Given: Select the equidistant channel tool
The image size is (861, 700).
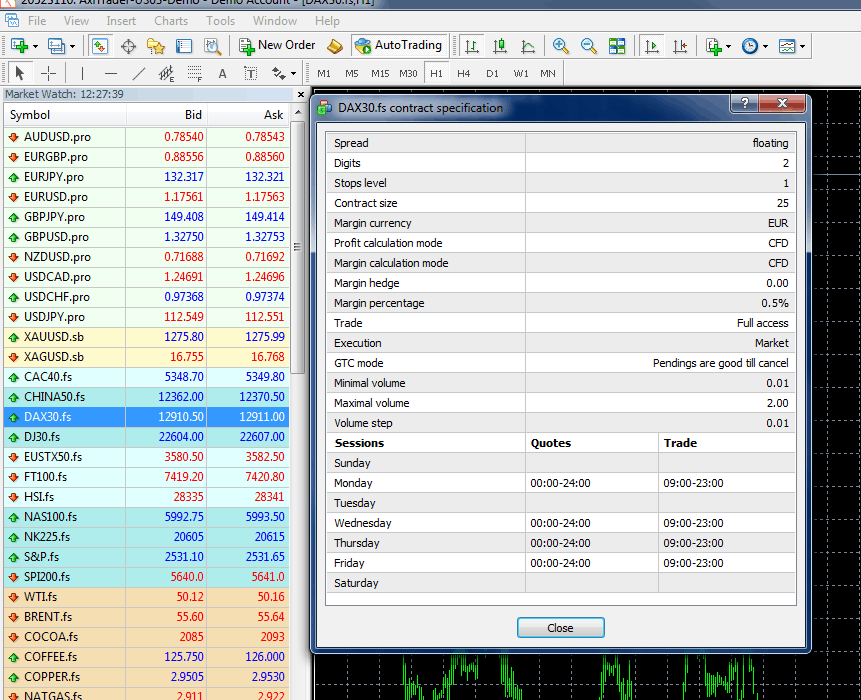Looking at the screenshot, I should tap(166, 73).
